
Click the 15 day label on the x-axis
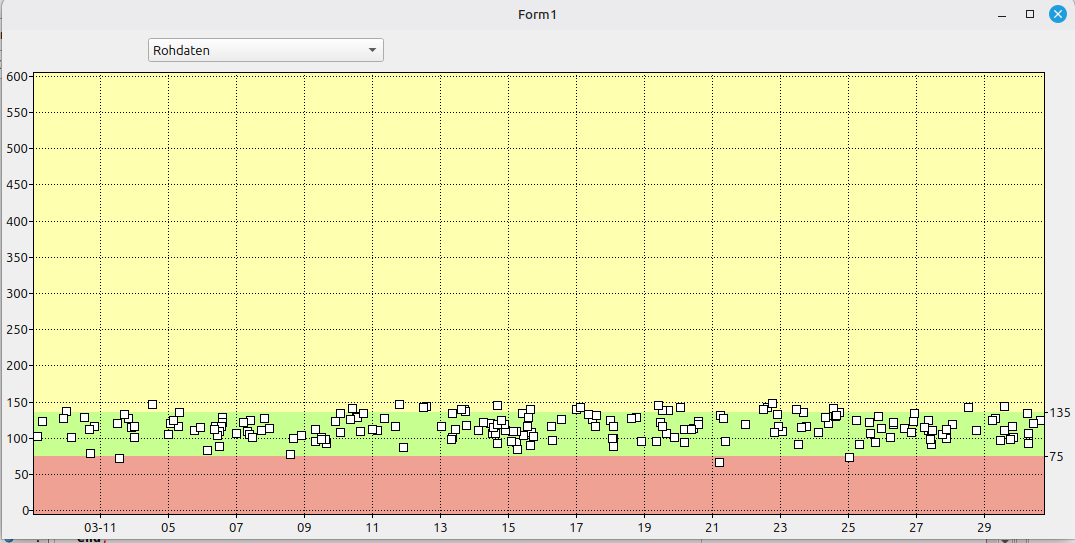point(508,527)
